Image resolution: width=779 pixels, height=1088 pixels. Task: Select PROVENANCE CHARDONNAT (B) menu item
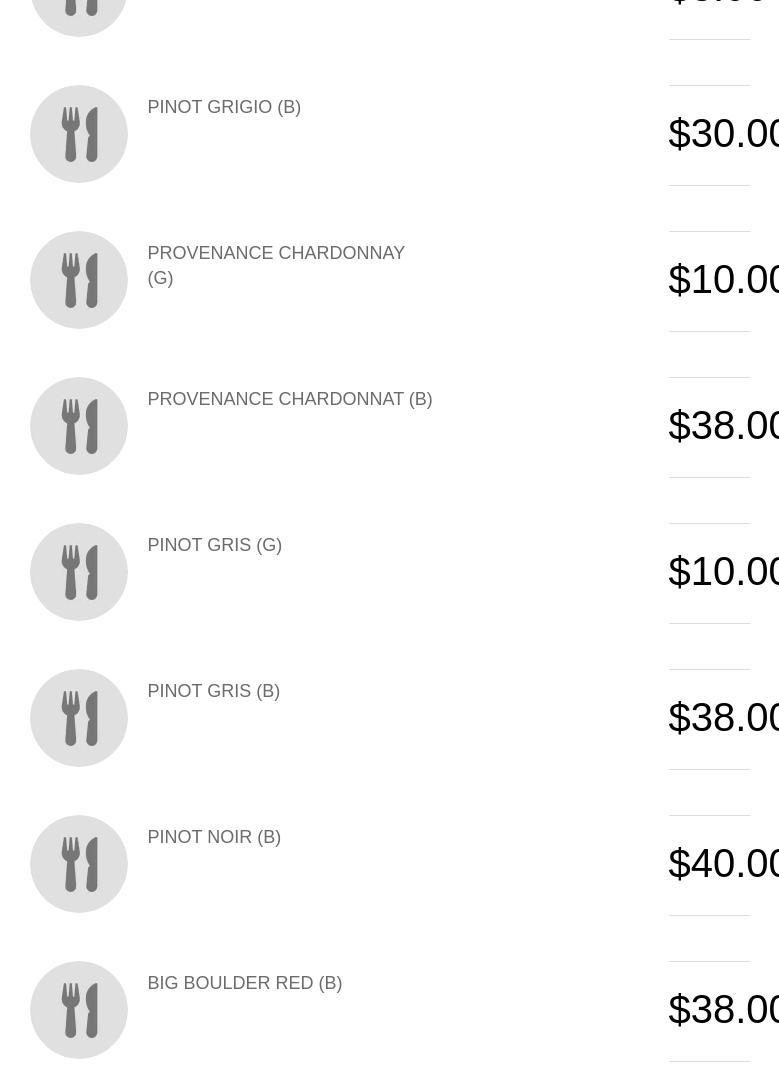point(290,399)
